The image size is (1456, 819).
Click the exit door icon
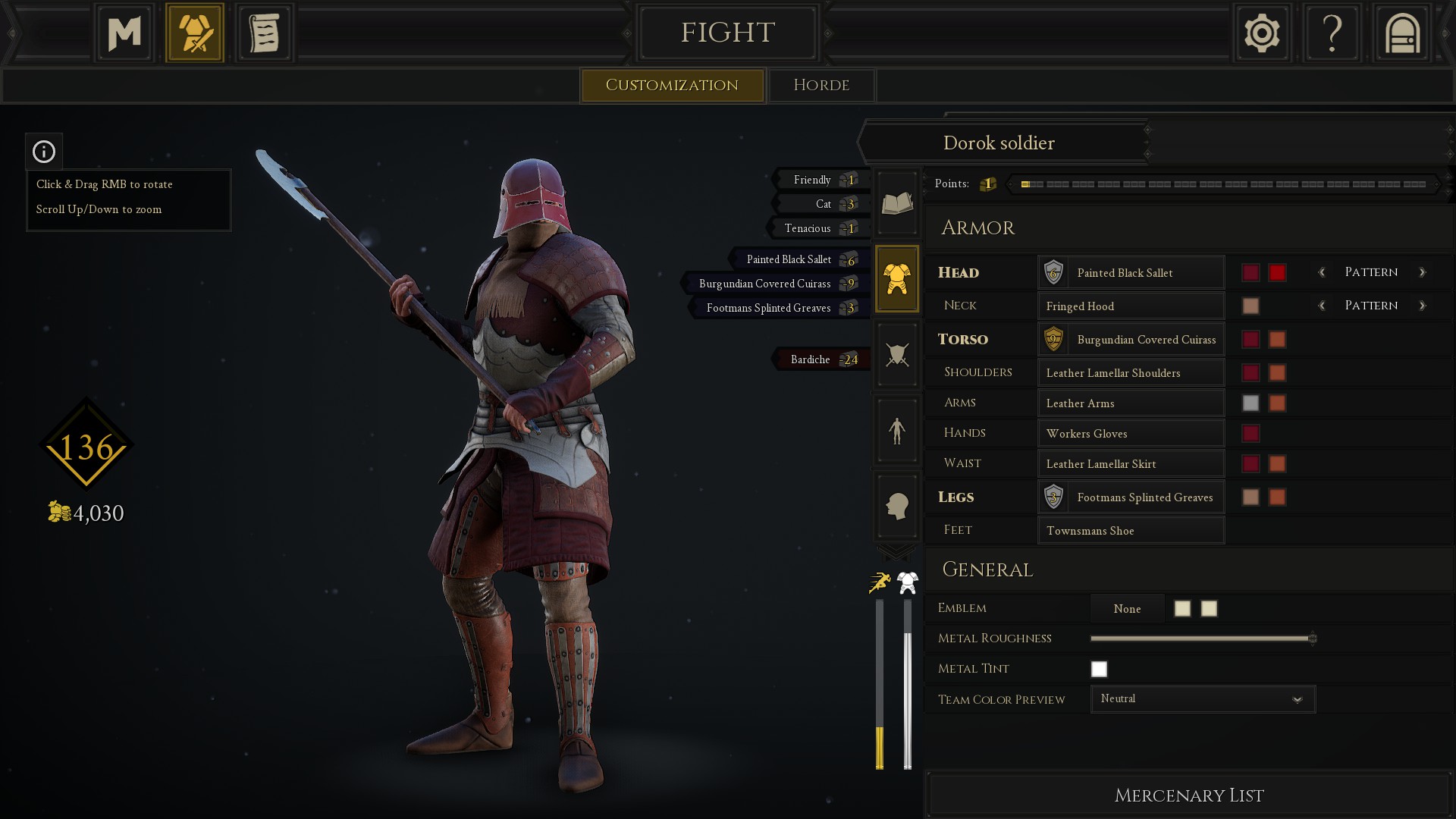pos(1402,33)
